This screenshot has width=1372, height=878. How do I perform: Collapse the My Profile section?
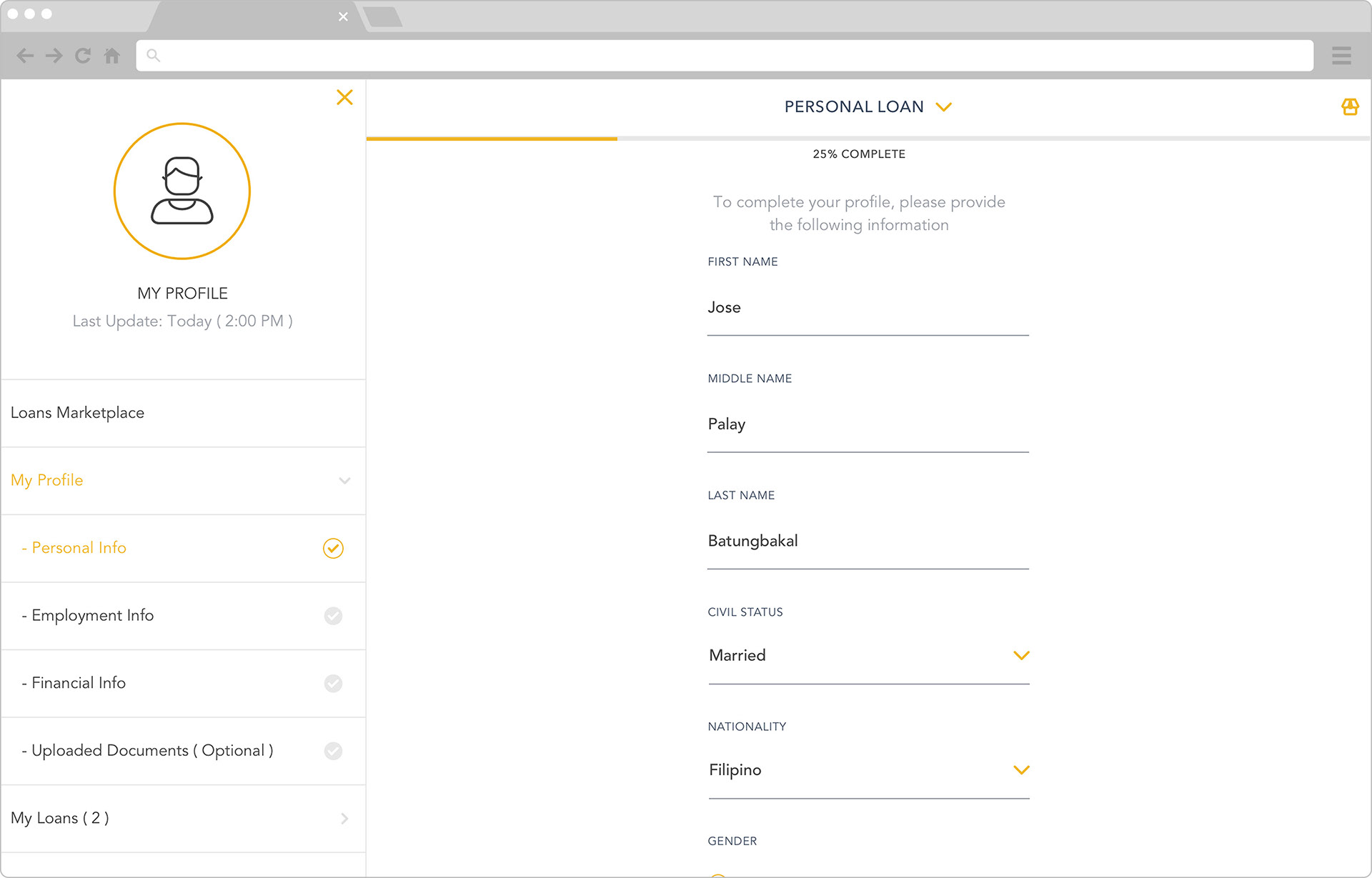tap(344, 481)
